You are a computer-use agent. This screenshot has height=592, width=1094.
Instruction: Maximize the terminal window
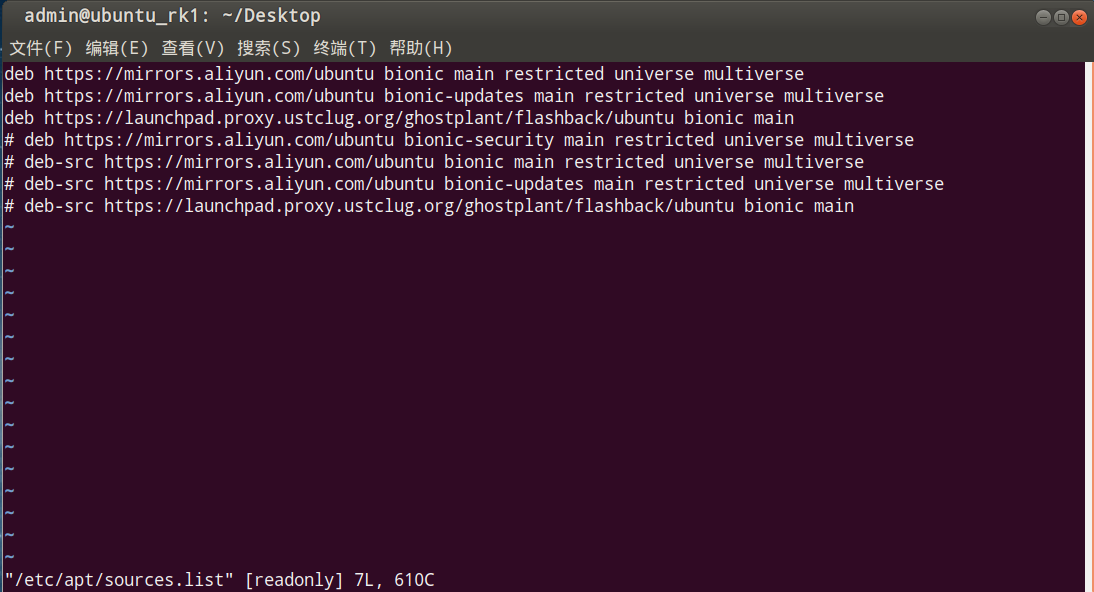point(1061,17)
